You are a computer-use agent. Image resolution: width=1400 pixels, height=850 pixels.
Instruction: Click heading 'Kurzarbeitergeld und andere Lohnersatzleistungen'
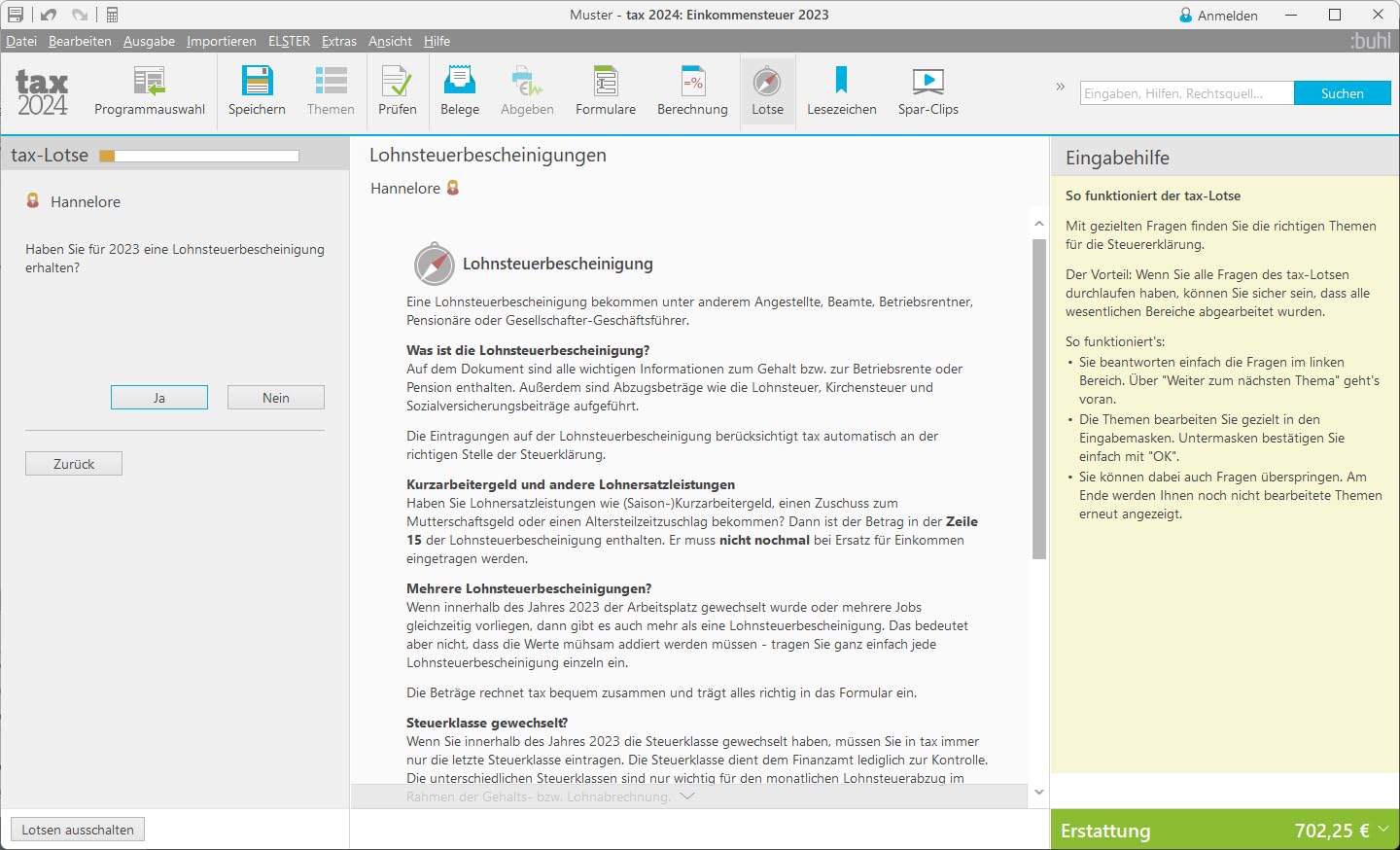pyautogui.click(x=571, y=484)
